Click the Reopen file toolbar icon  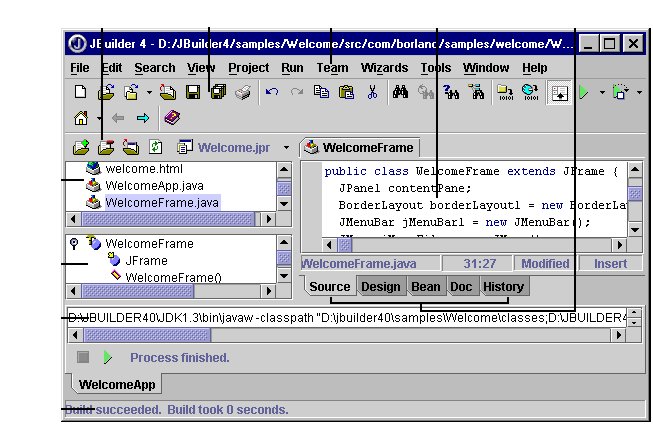(x=132, y=92)
